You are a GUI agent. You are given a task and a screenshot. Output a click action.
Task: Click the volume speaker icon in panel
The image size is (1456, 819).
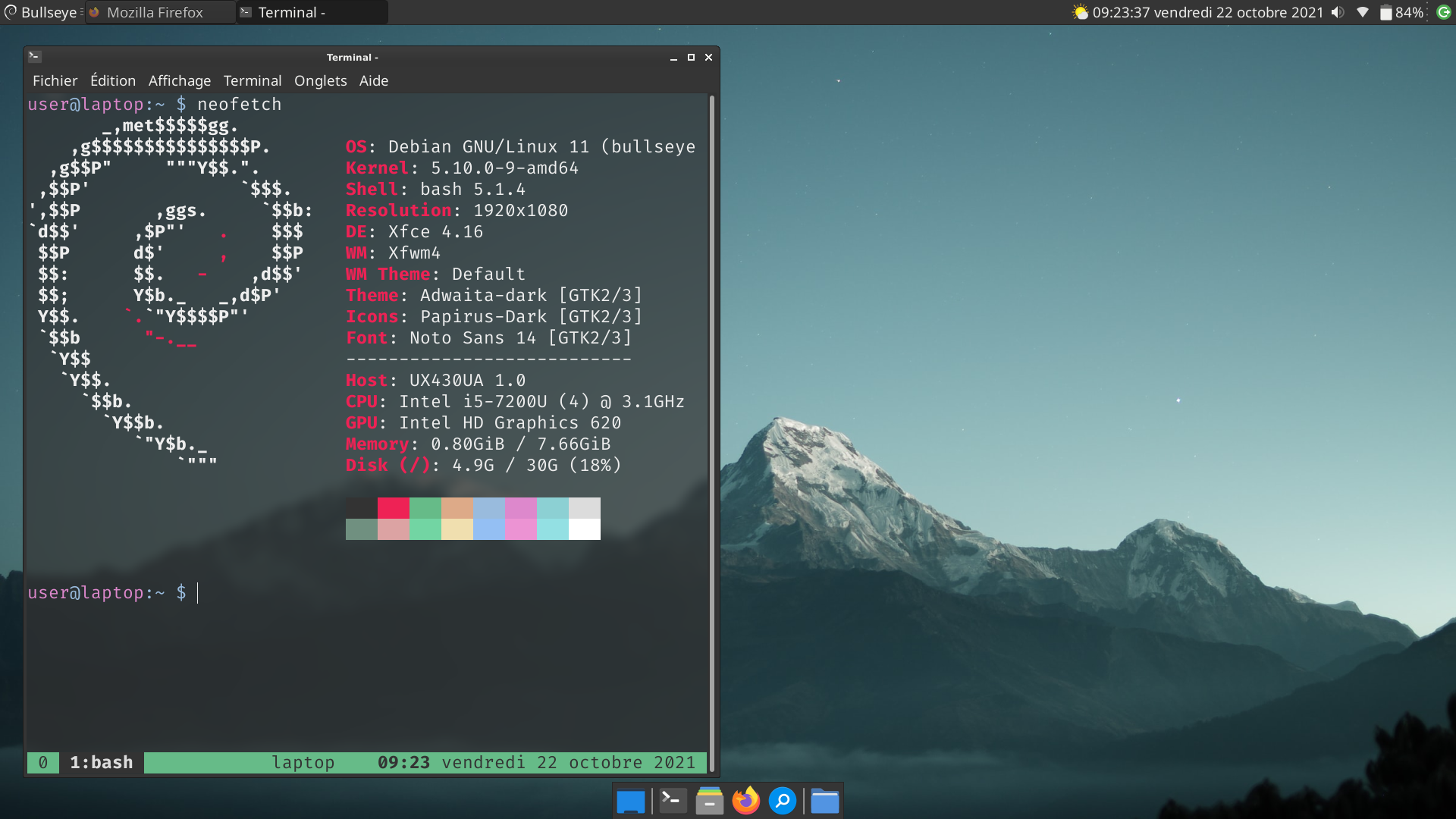click(x=1338, y=12)
